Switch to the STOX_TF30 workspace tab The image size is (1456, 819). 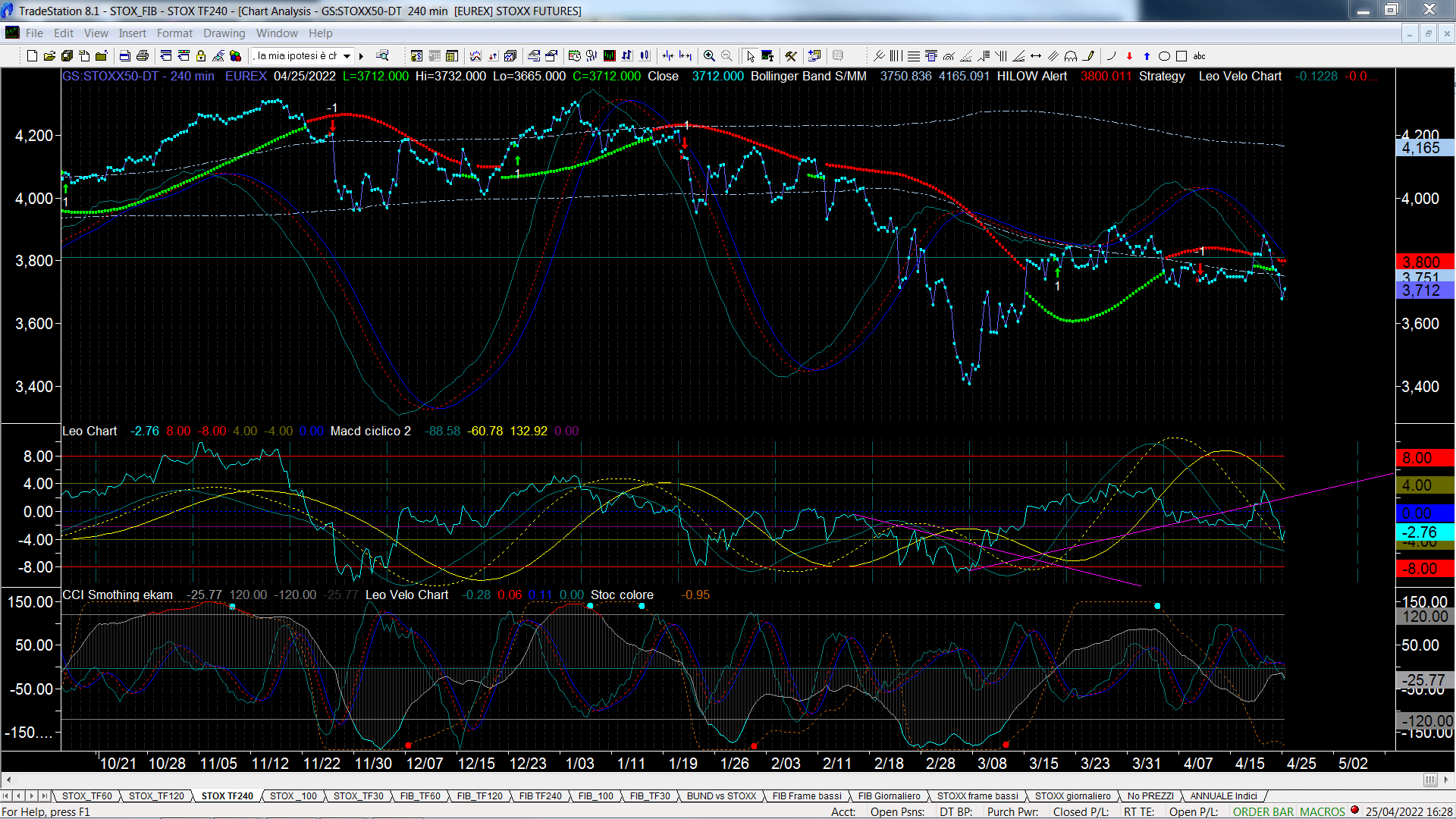tap(358, 796)
